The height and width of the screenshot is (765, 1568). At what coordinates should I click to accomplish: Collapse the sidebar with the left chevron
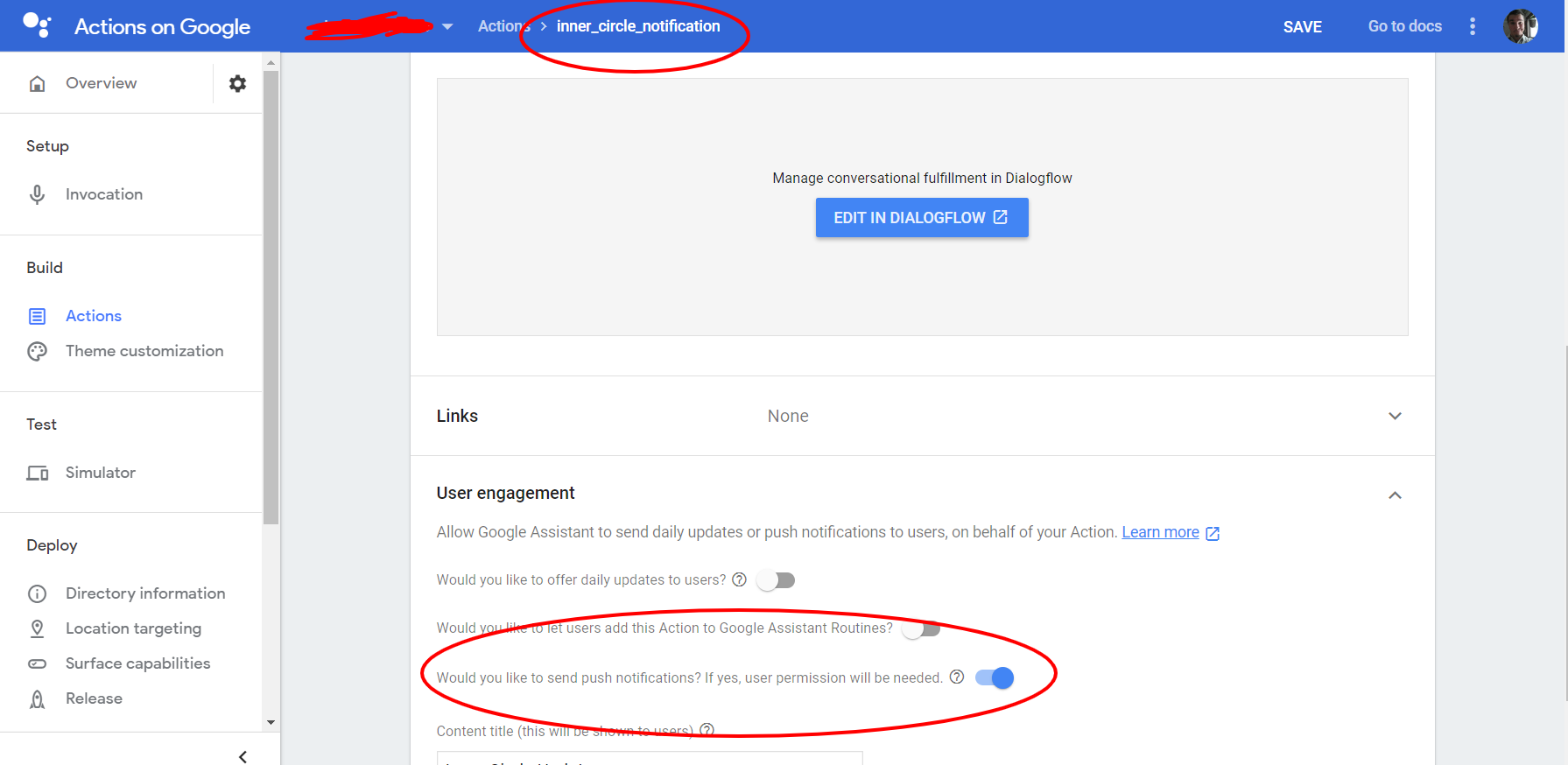coord(243,756)
